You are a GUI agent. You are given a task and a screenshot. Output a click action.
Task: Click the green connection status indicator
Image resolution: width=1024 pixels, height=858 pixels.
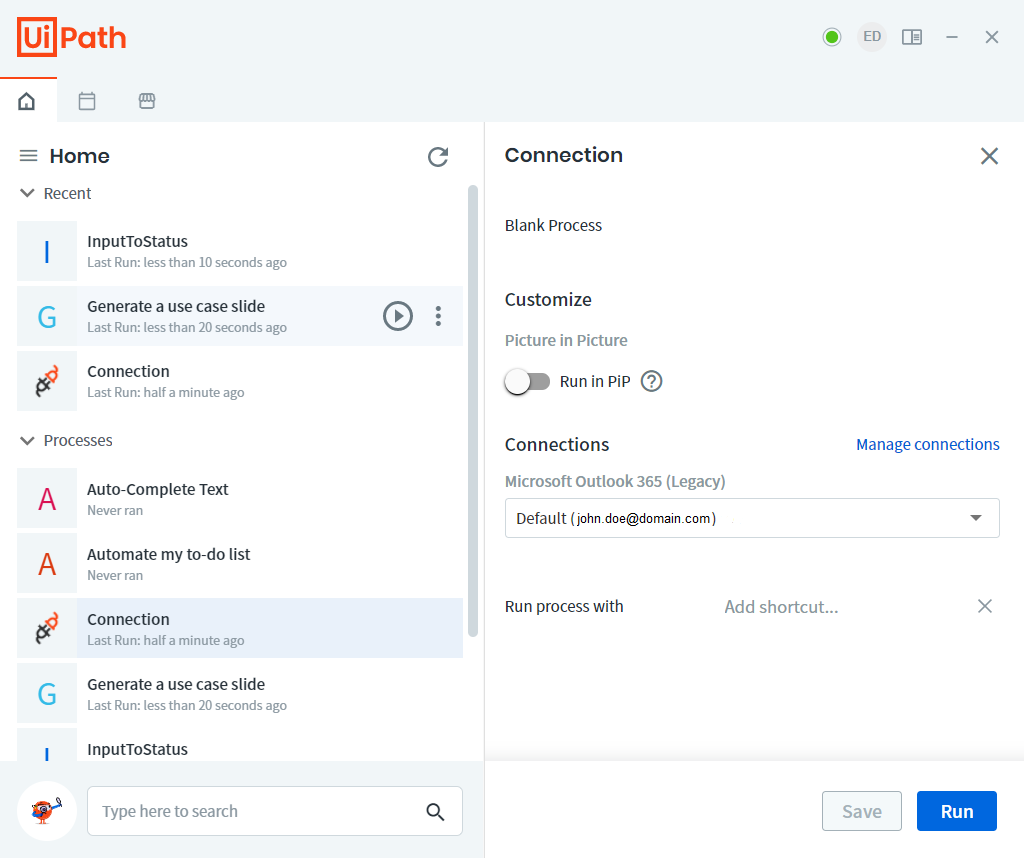(831, 37)
